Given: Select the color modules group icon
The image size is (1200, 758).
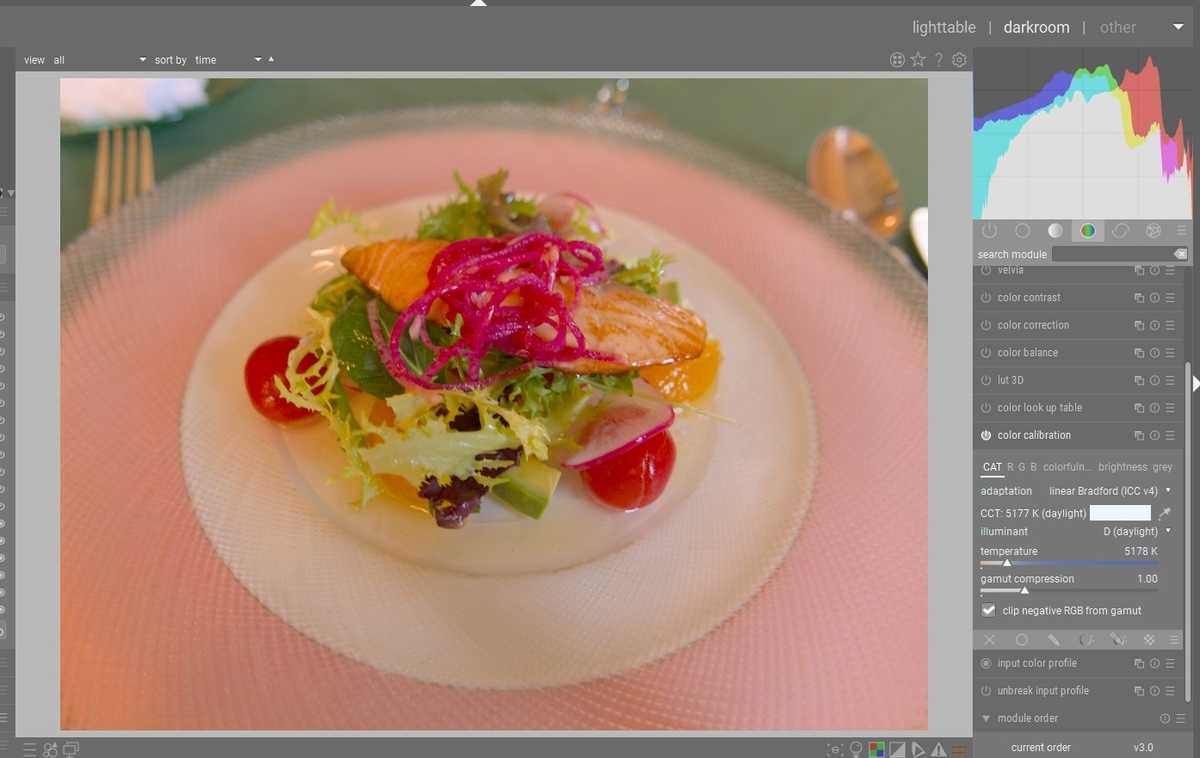Looking at the screenshot, I should point(1088,230).
